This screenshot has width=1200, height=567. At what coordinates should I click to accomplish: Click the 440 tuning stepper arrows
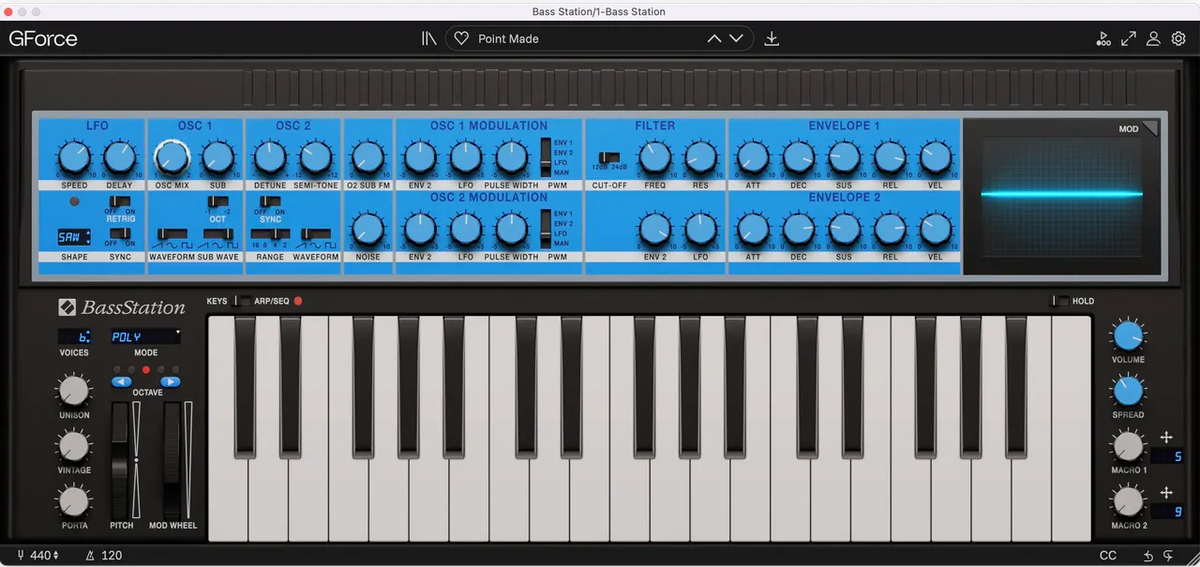56,555
